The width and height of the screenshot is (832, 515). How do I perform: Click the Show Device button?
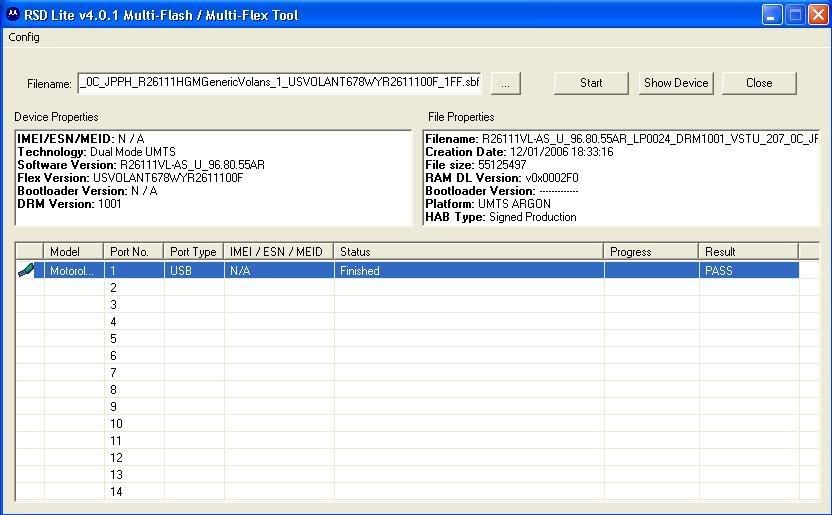[x=676, y=83]
